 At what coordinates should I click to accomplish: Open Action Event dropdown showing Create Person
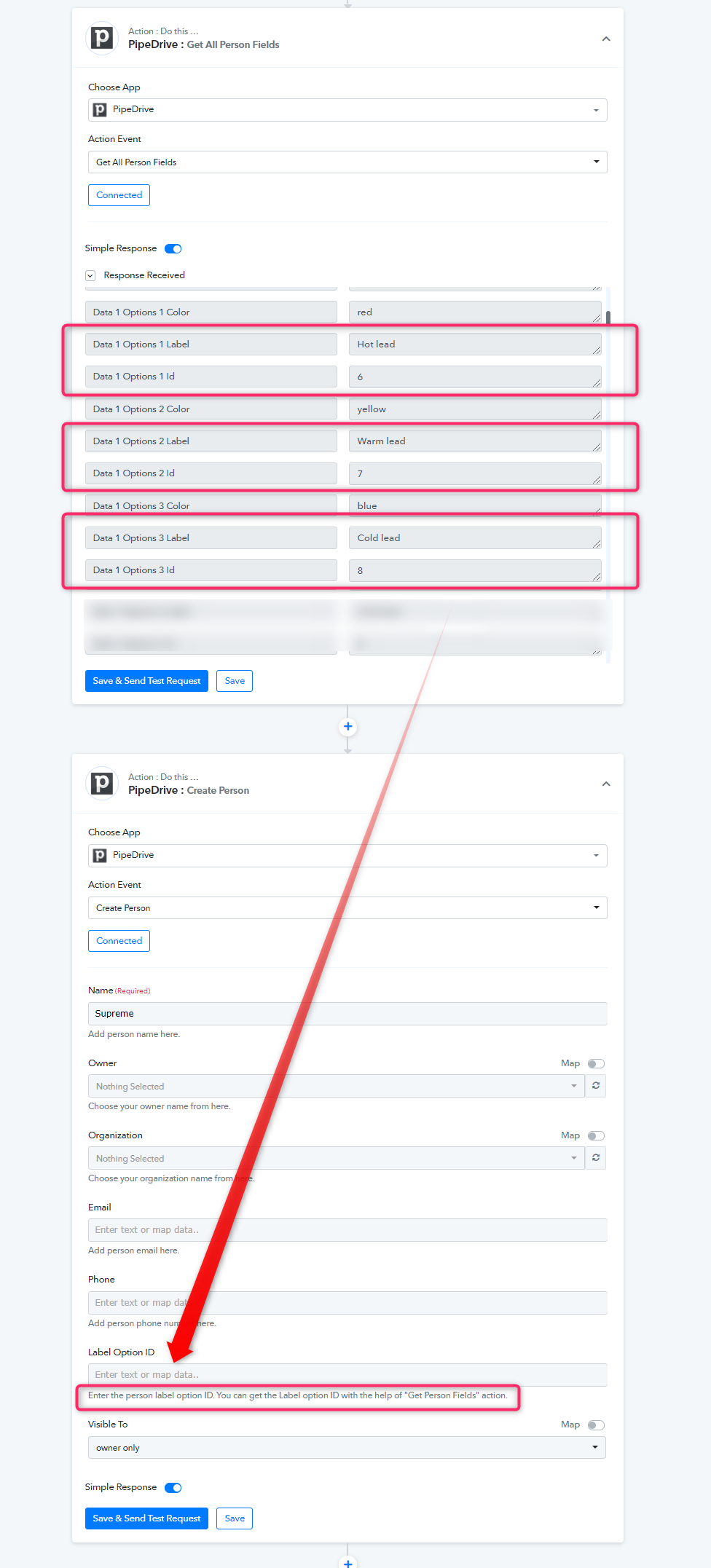[347, 908]
